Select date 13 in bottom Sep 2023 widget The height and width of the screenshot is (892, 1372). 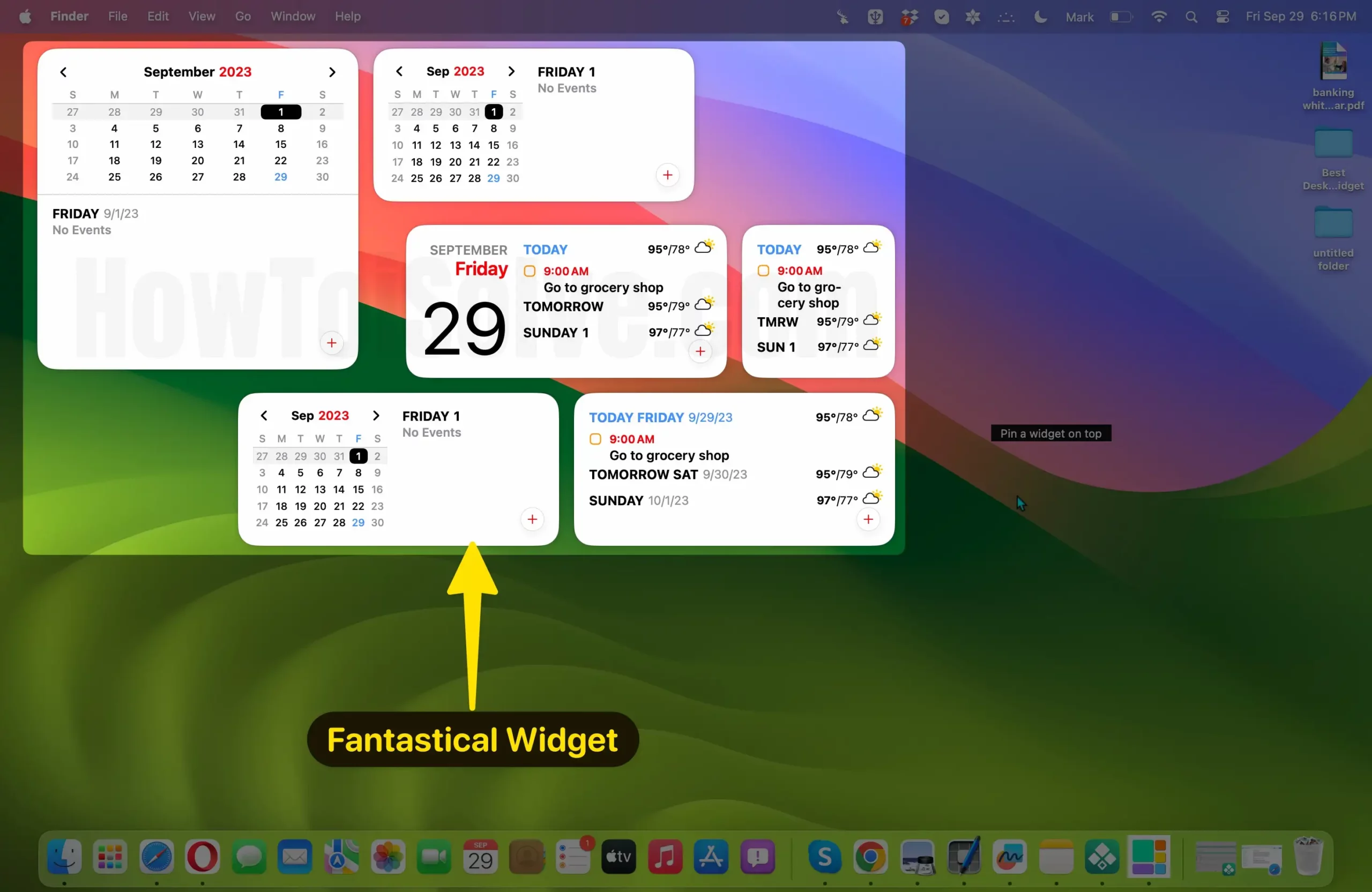[320, 489]
